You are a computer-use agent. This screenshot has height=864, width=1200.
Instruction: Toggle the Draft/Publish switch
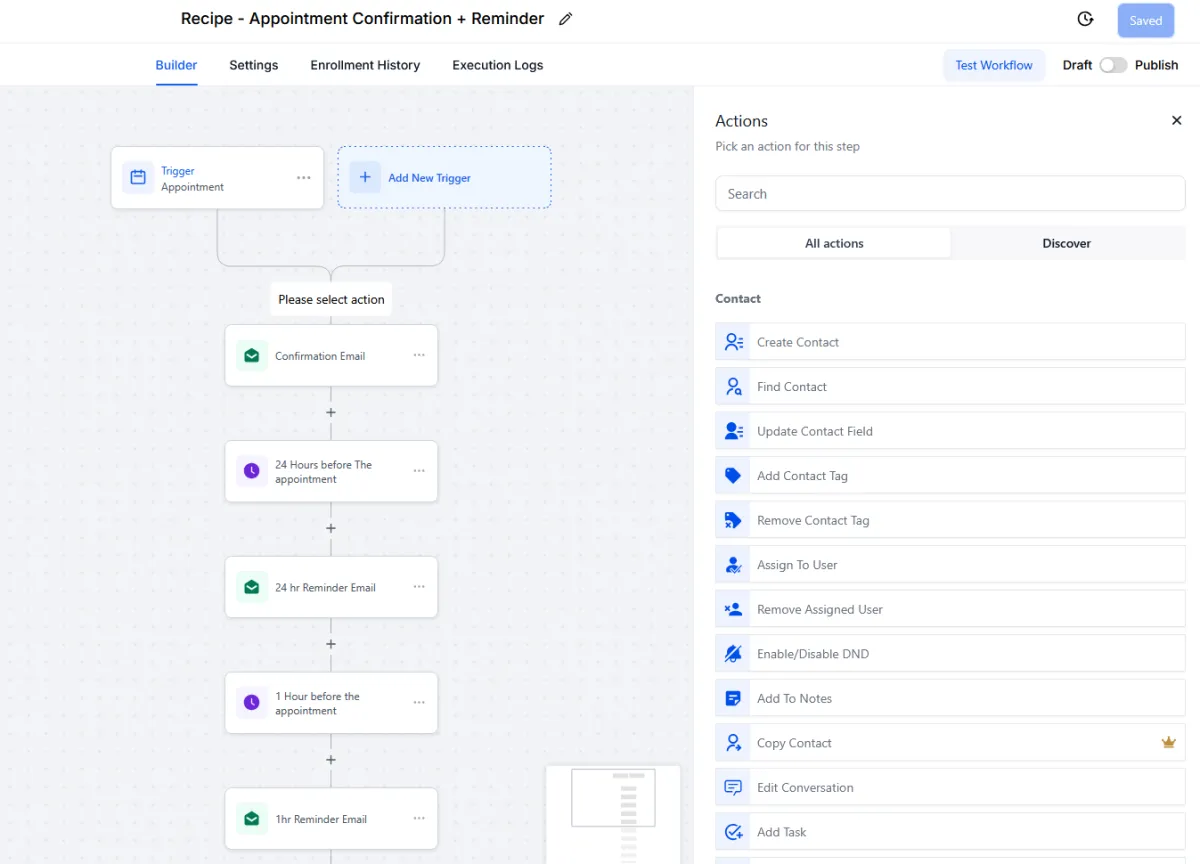1113,65
